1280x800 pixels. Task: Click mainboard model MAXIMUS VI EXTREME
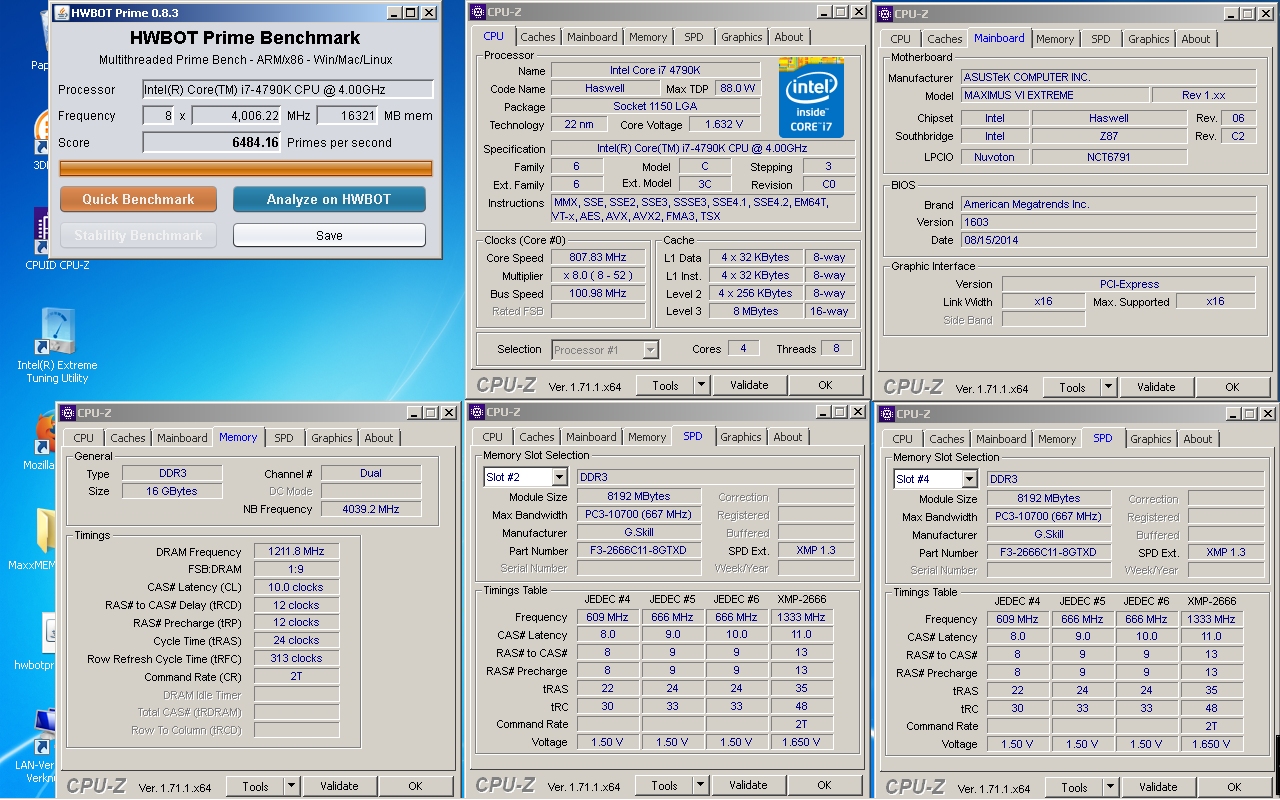tap(1054, 95)
